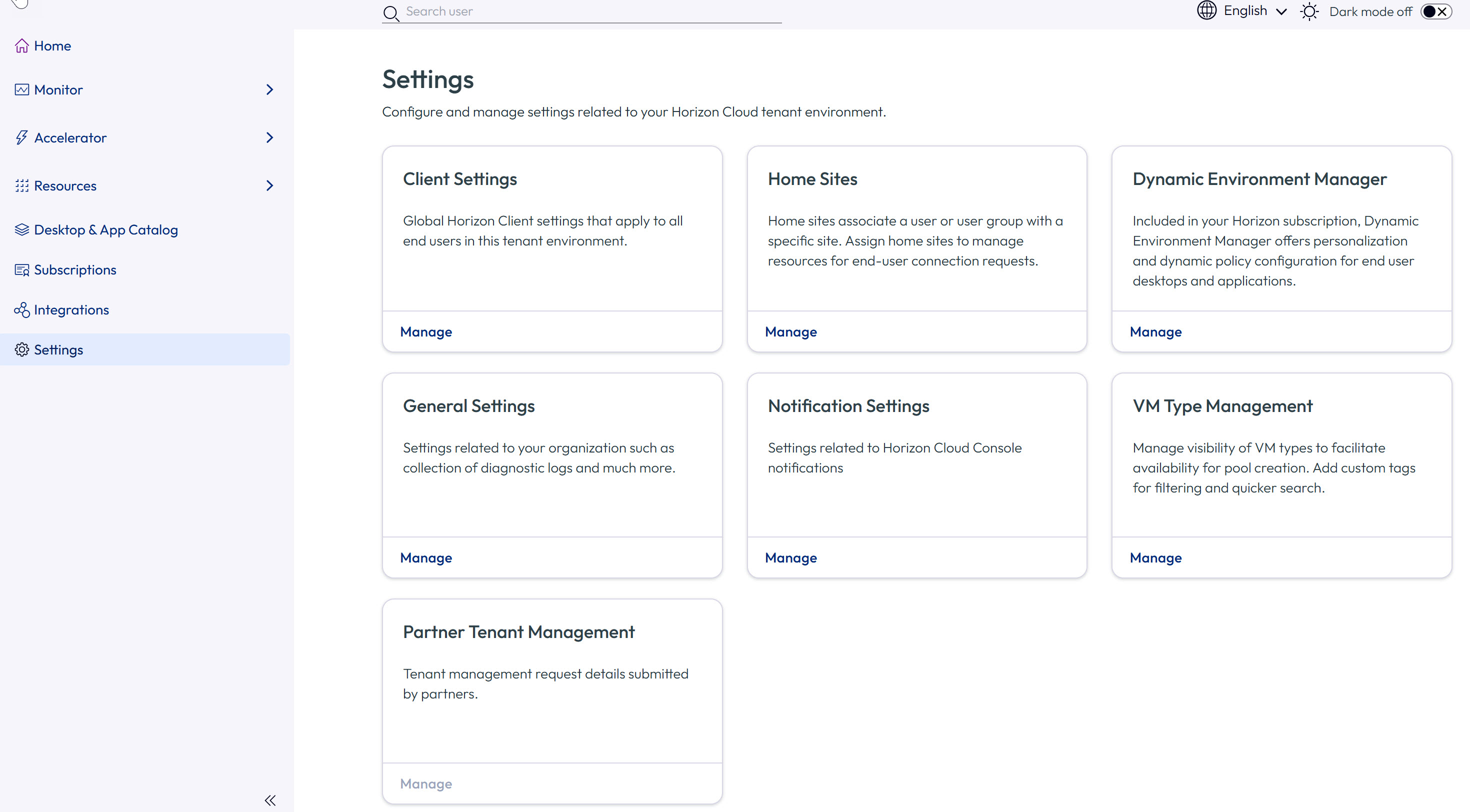The height and width of the screenshot is (812, 1470).
Task: Select the Accelerator sidebar label
Action: [x=70, y=137]
